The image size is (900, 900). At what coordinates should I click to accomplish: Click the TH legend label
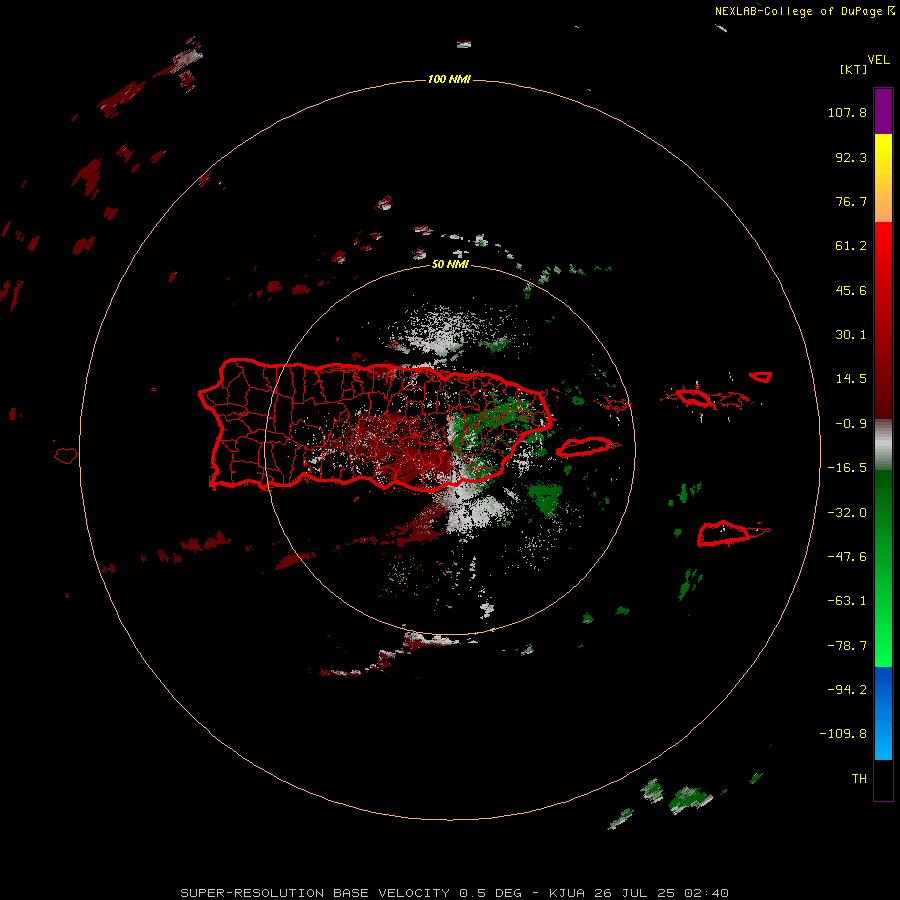pos(859,779)
